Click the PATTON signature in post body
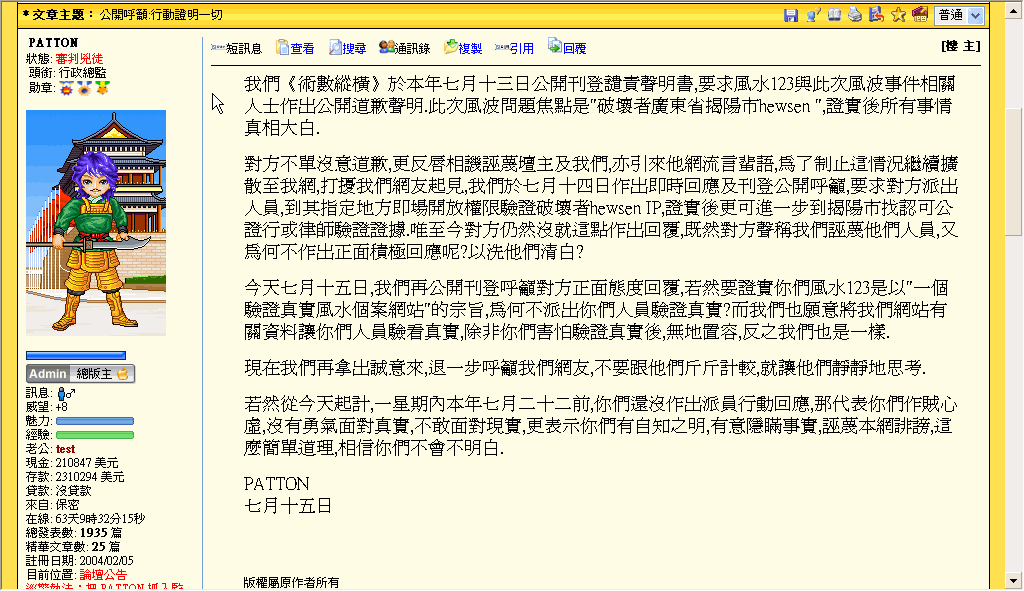This screenshot has height=591, width=1024. click(x=276, y=484)
